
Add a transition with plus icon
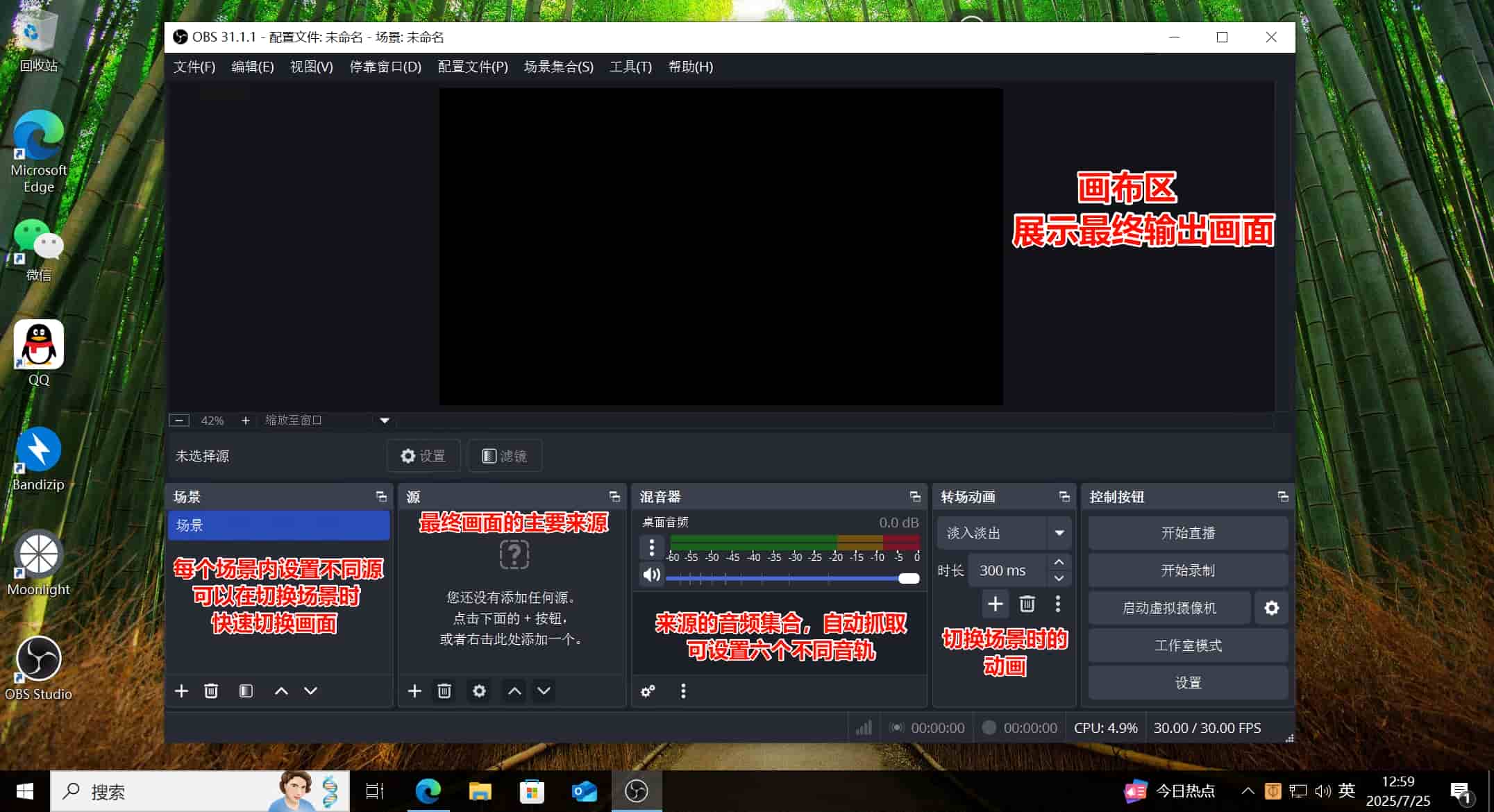point(995,604)
